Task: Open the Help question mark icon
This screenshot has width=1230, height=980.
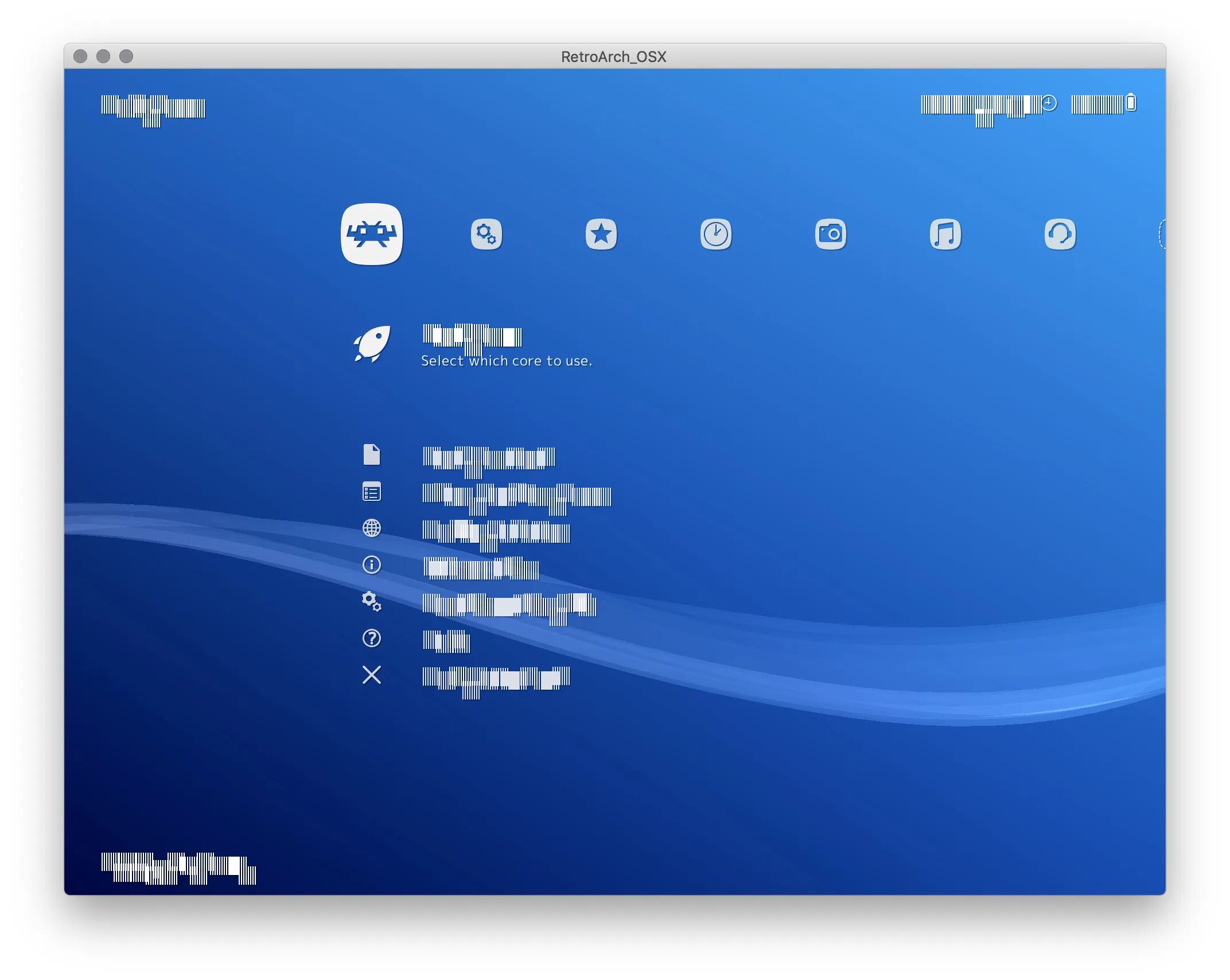Action: pos(372,638)
